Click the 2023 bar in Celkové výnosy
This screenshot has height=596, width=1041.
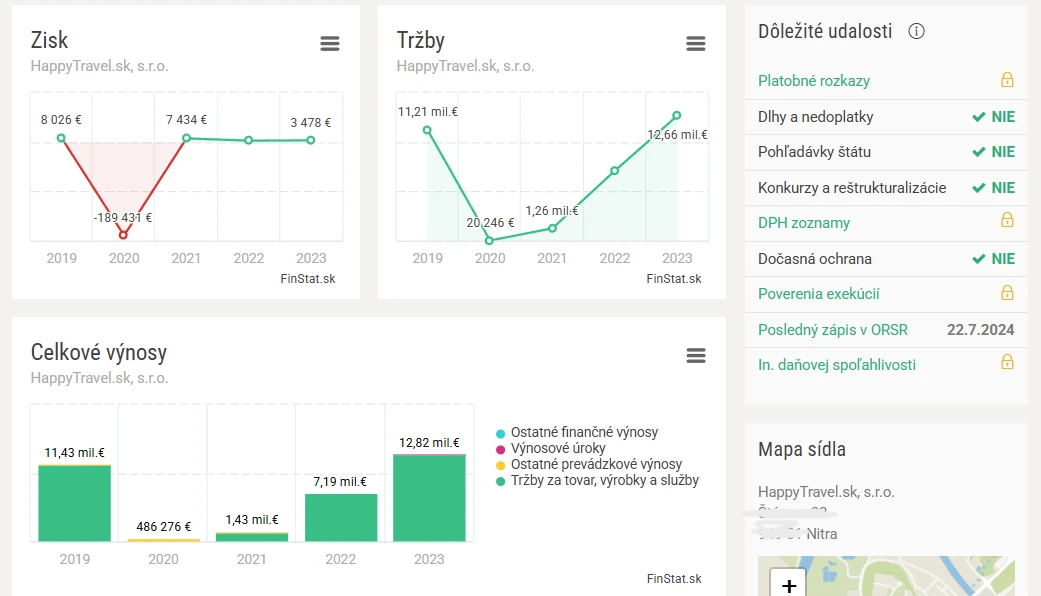[429, 498]
